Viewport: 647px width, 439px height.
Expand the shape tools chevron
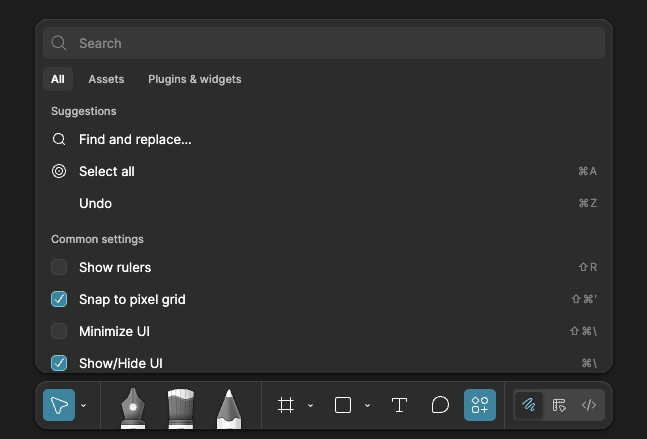pyautogui.click(x=367, y=405)
